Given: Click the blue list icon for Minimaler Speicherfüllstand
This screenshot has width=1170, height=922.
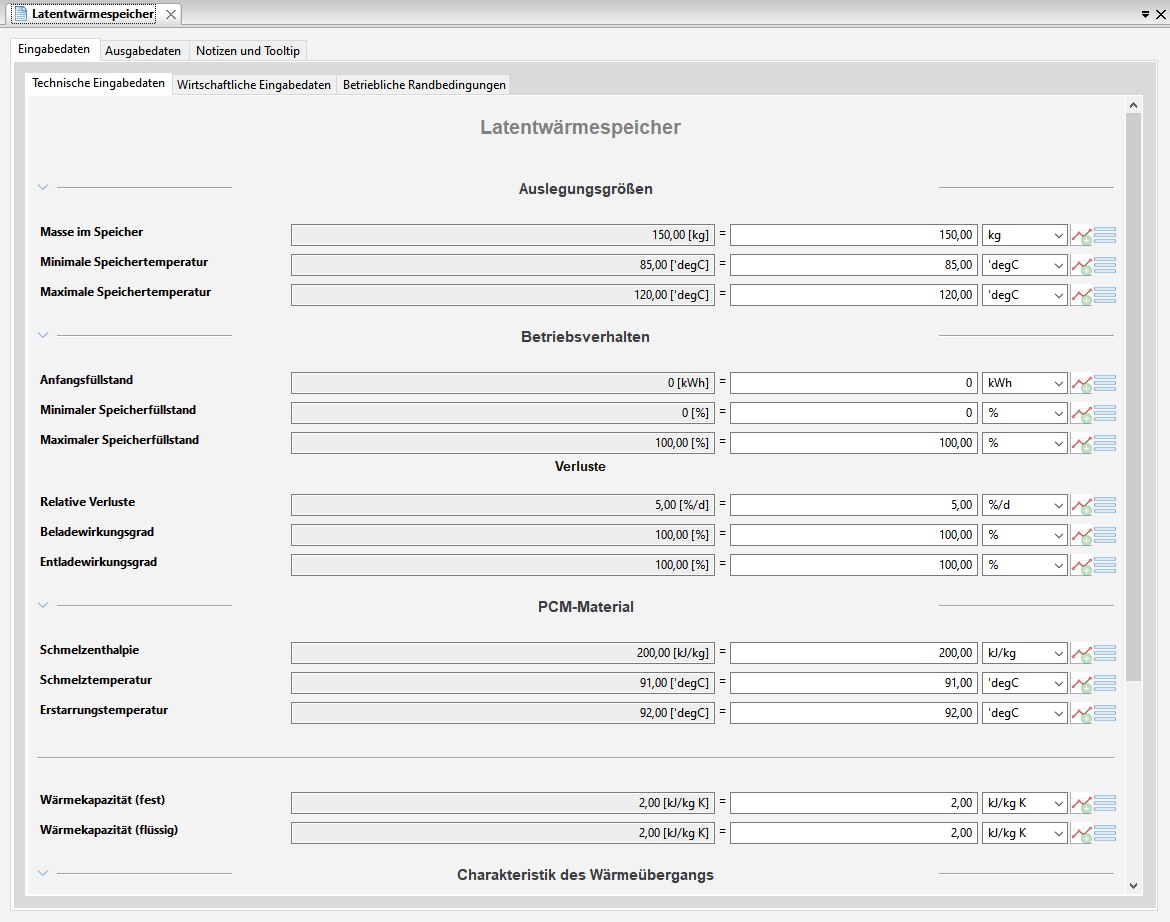Looking at the screenshot, I should tap(1105, 413).
